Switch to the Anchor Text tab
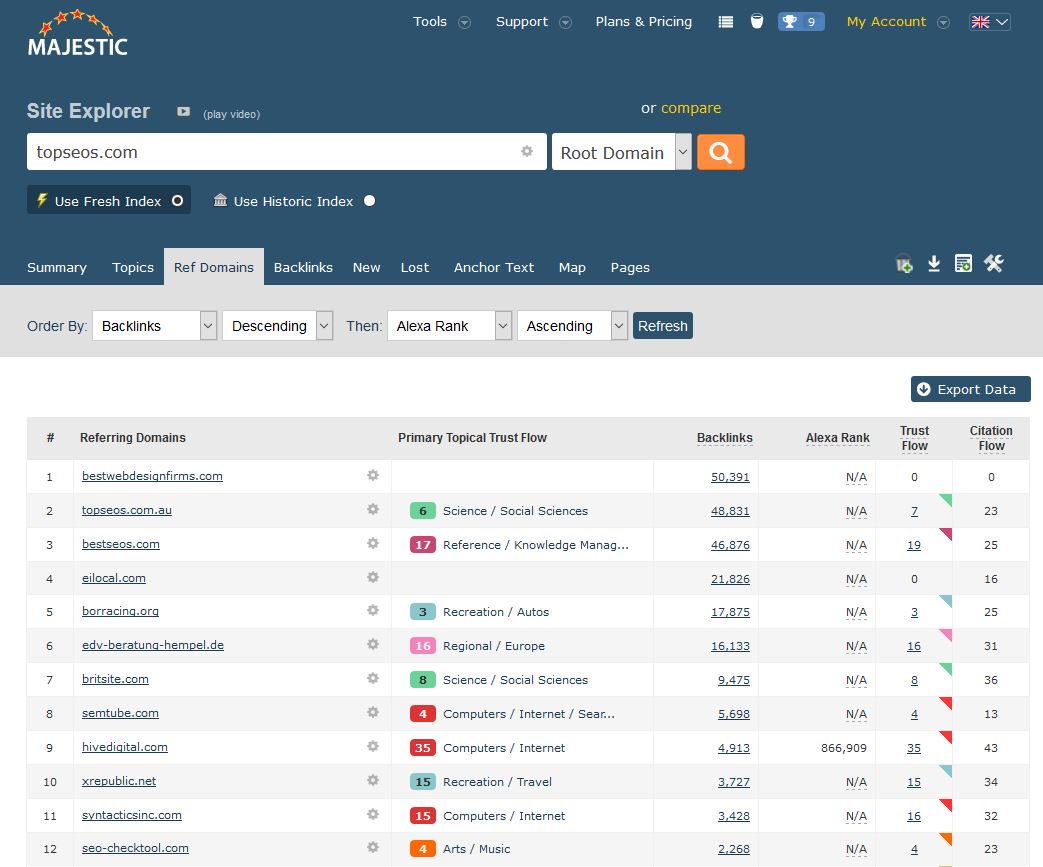 click(x=494, y=267)
